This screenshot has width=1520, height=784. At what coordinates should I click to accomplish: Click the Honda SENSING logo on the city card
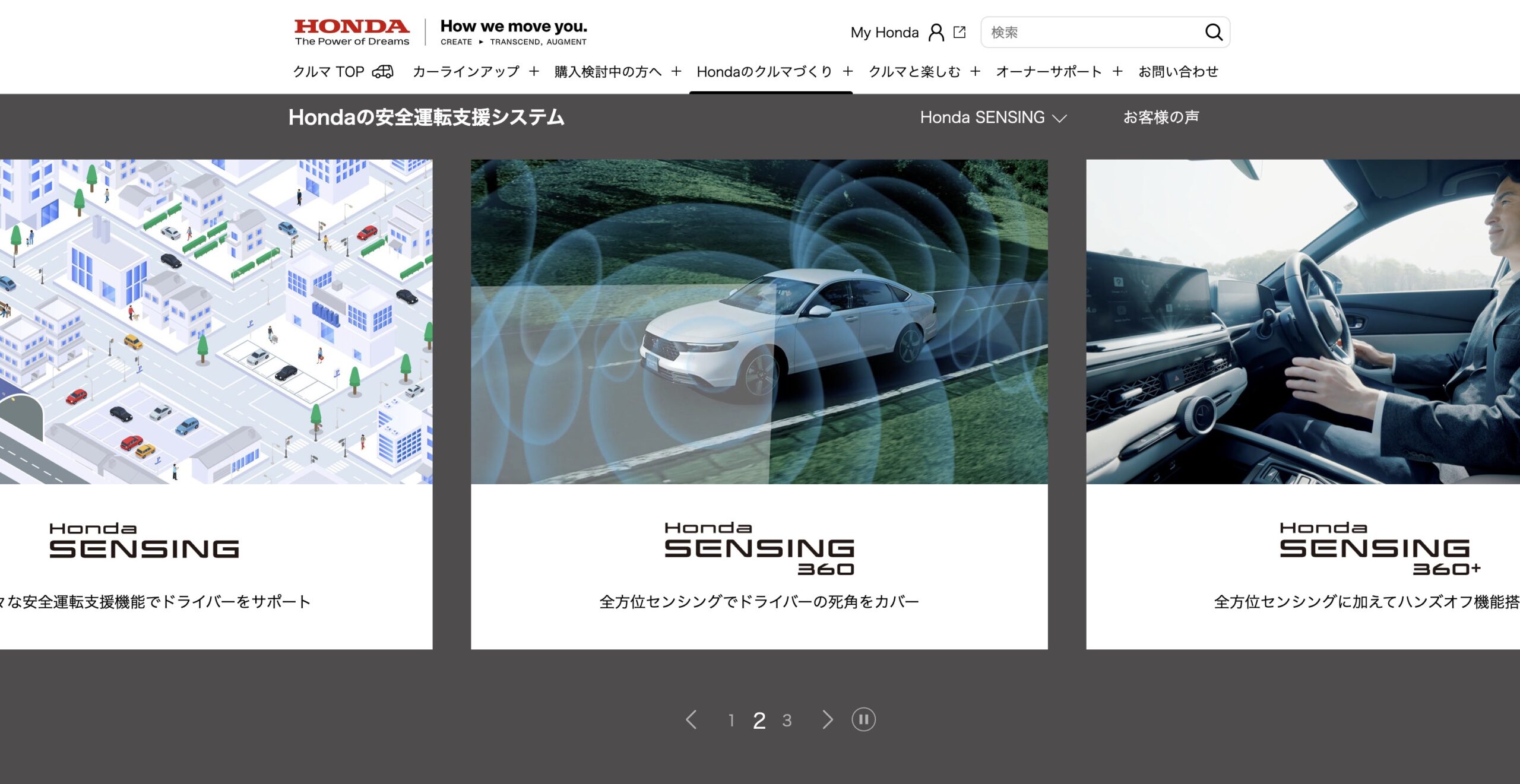[x=144, y=541]
